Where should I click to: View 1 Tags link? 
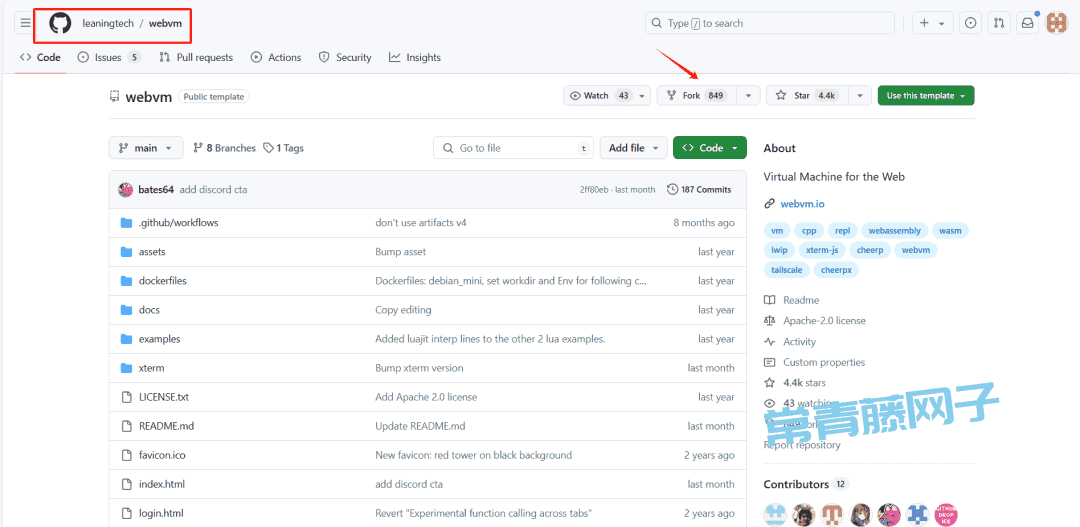click(x=284, y=148)
